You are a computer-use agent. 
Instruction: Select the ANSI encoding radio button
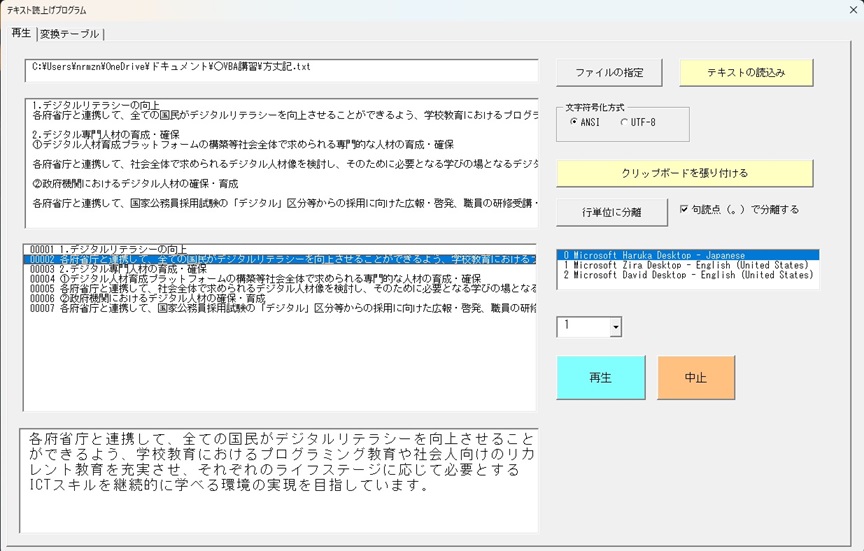coord(574,123)
